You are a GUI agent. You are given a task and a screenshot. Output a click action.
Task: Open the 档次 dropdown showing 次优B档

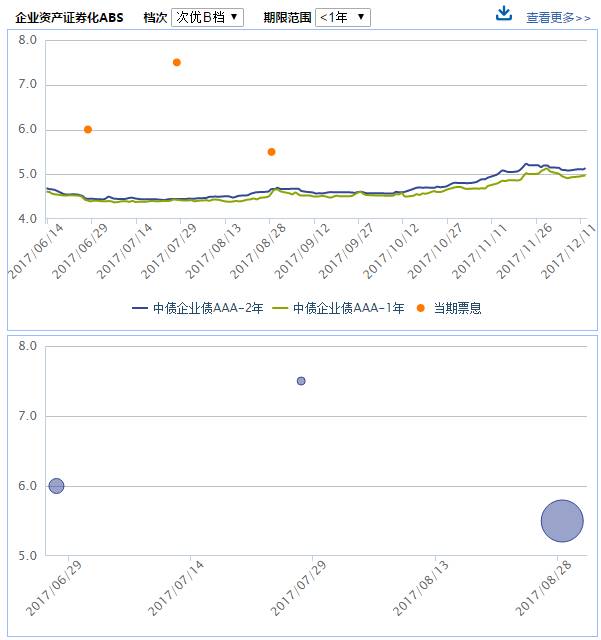tap(207, 17)
